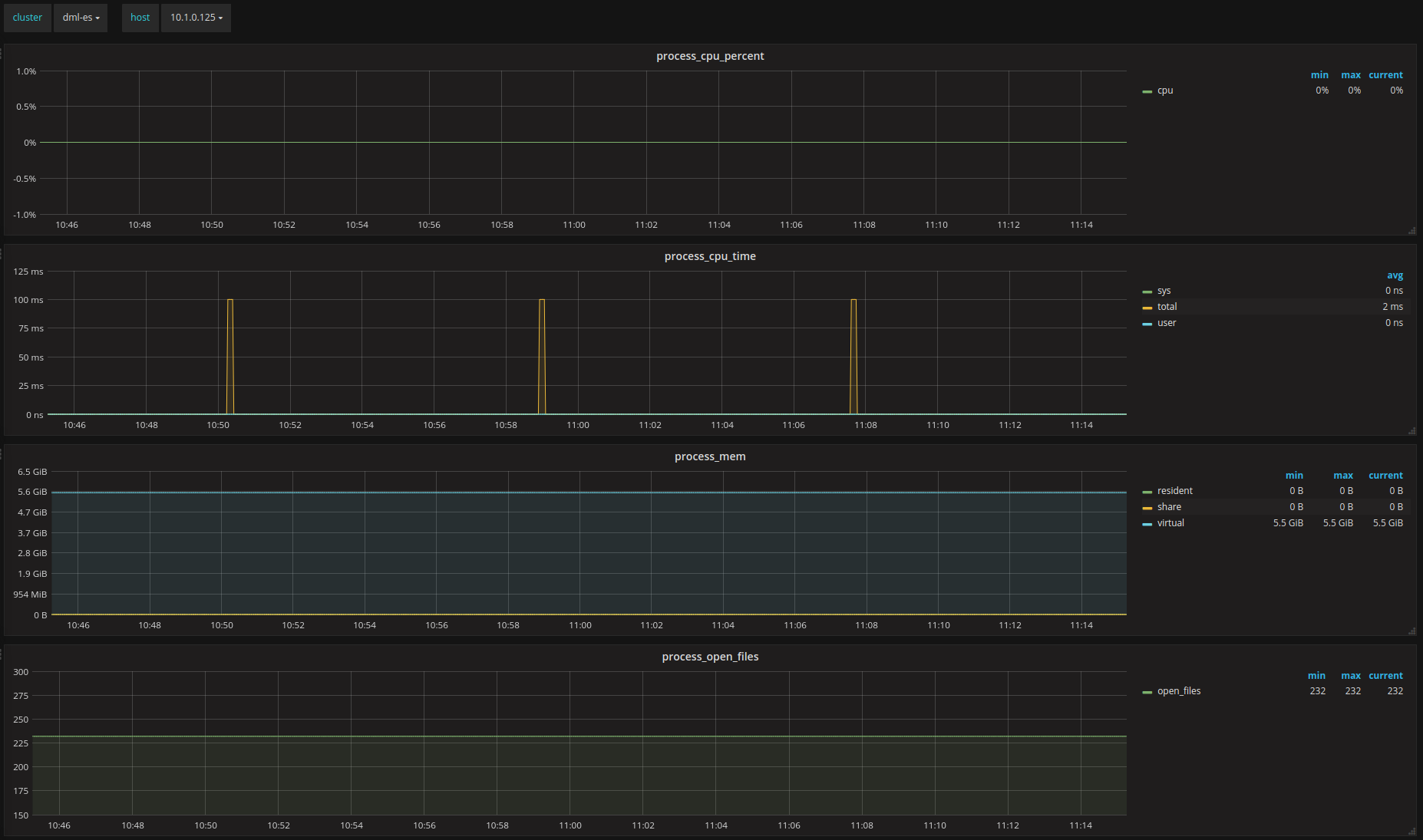Click the share series color icon
The height and width of the screenshot is (840, 1423).
[x=1147, y=508]
